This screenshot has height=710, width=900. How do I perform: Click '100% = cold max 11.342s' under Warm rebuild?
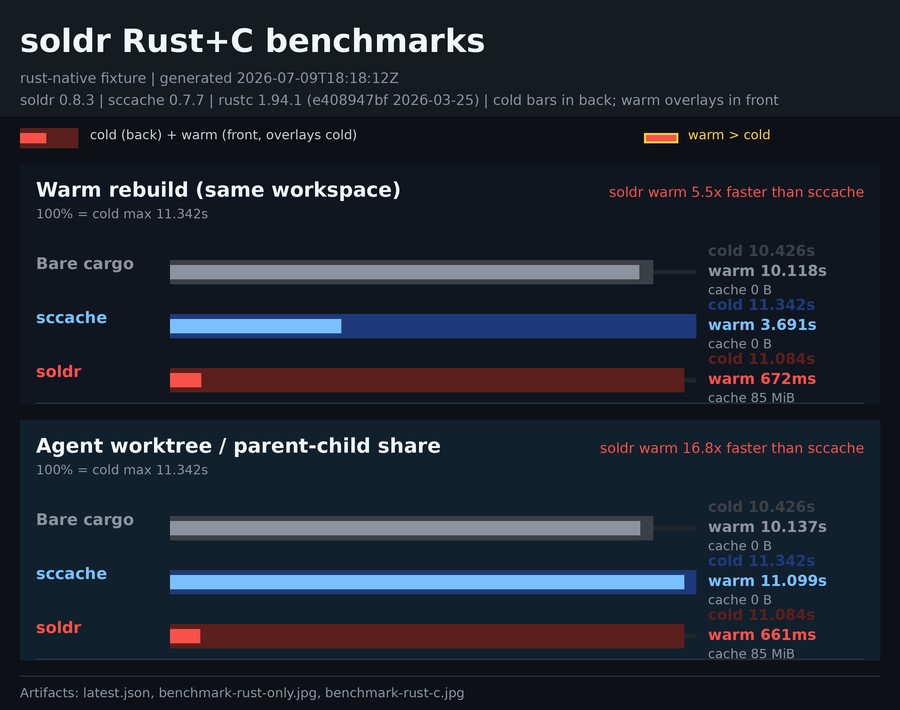[122, 214]
